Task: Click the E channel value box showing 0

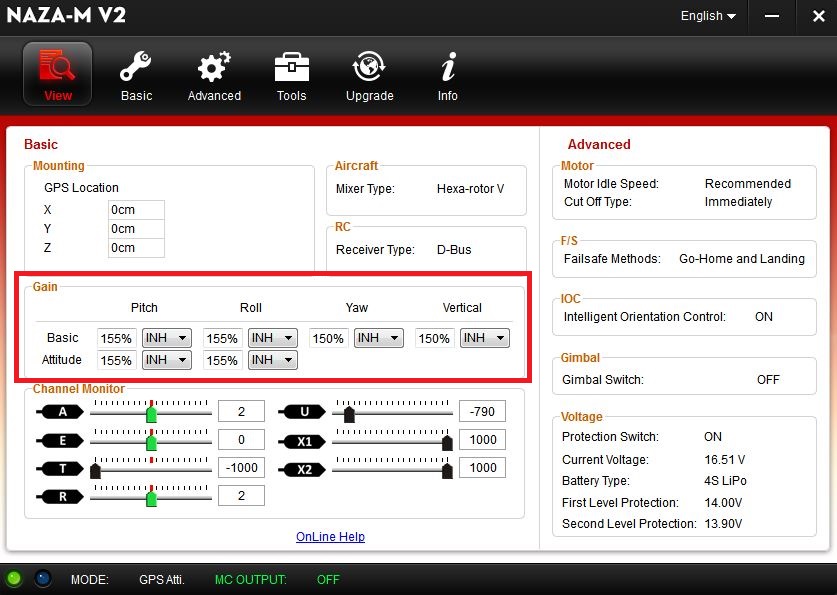Action: (x=241, y=440)
